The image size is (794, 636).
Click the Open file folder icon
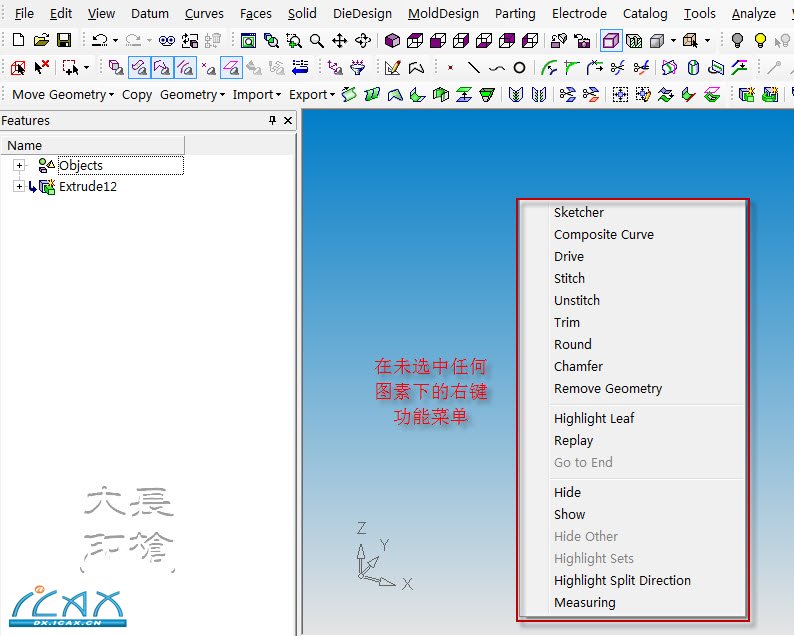coord(41,40)
